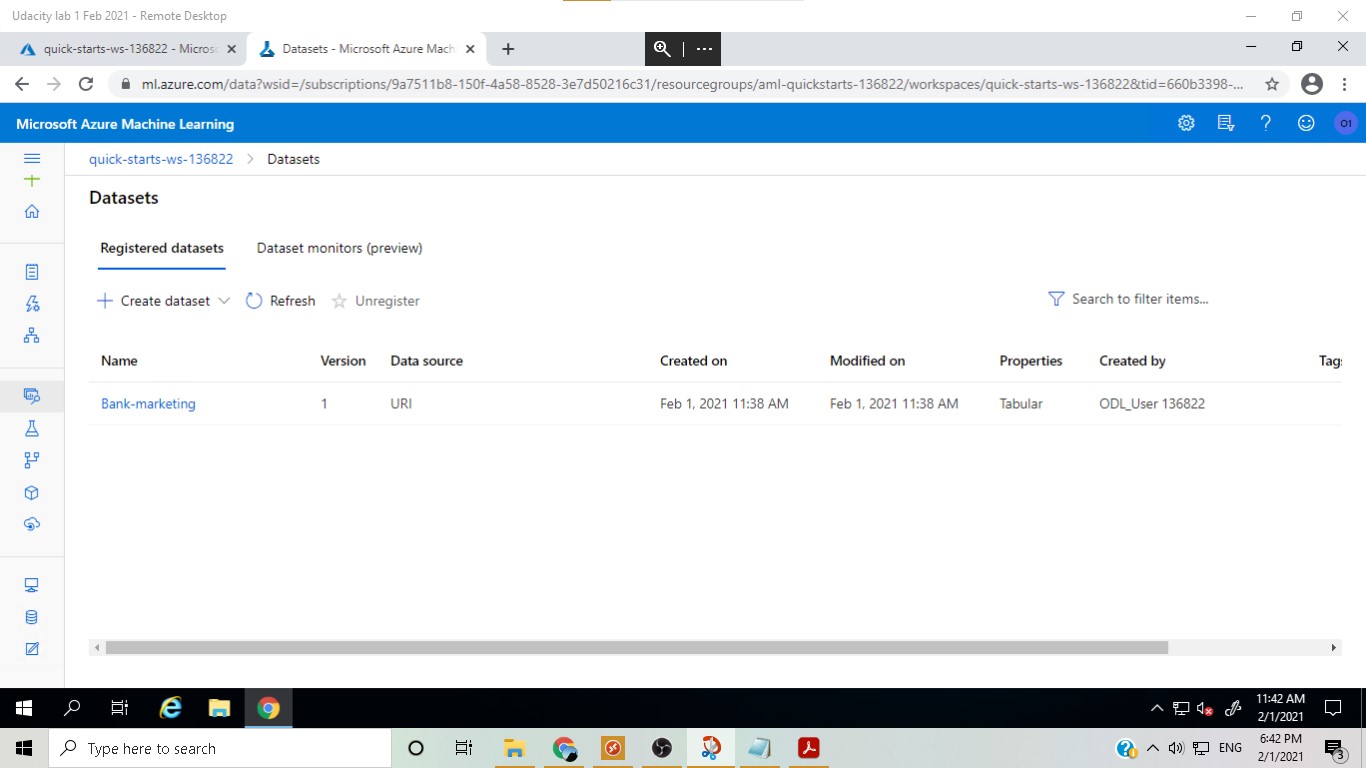Open the Chrome profile icon

pyautogui.click(x=1312, y=84)
